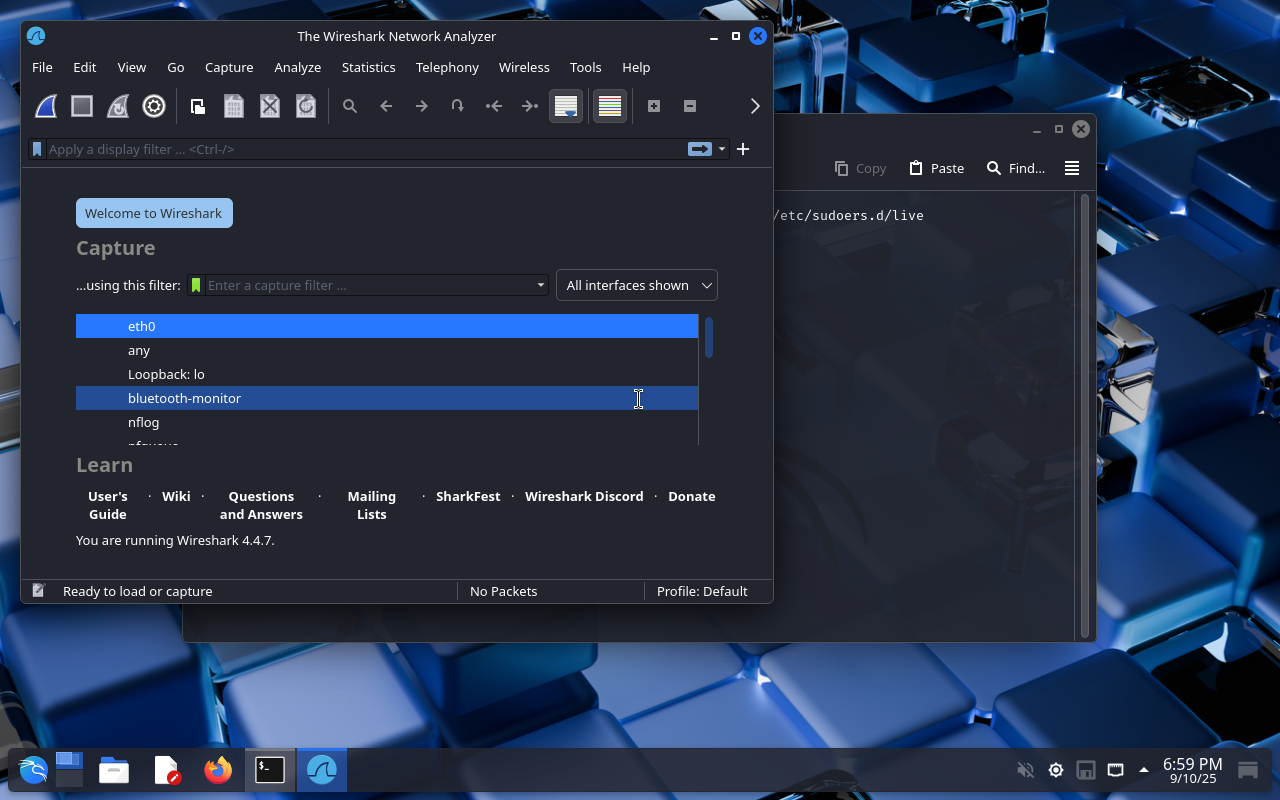The height and width of the screenshot is (800, 1280).
Task: Open a capture file icon
Action: click(198, 106)
